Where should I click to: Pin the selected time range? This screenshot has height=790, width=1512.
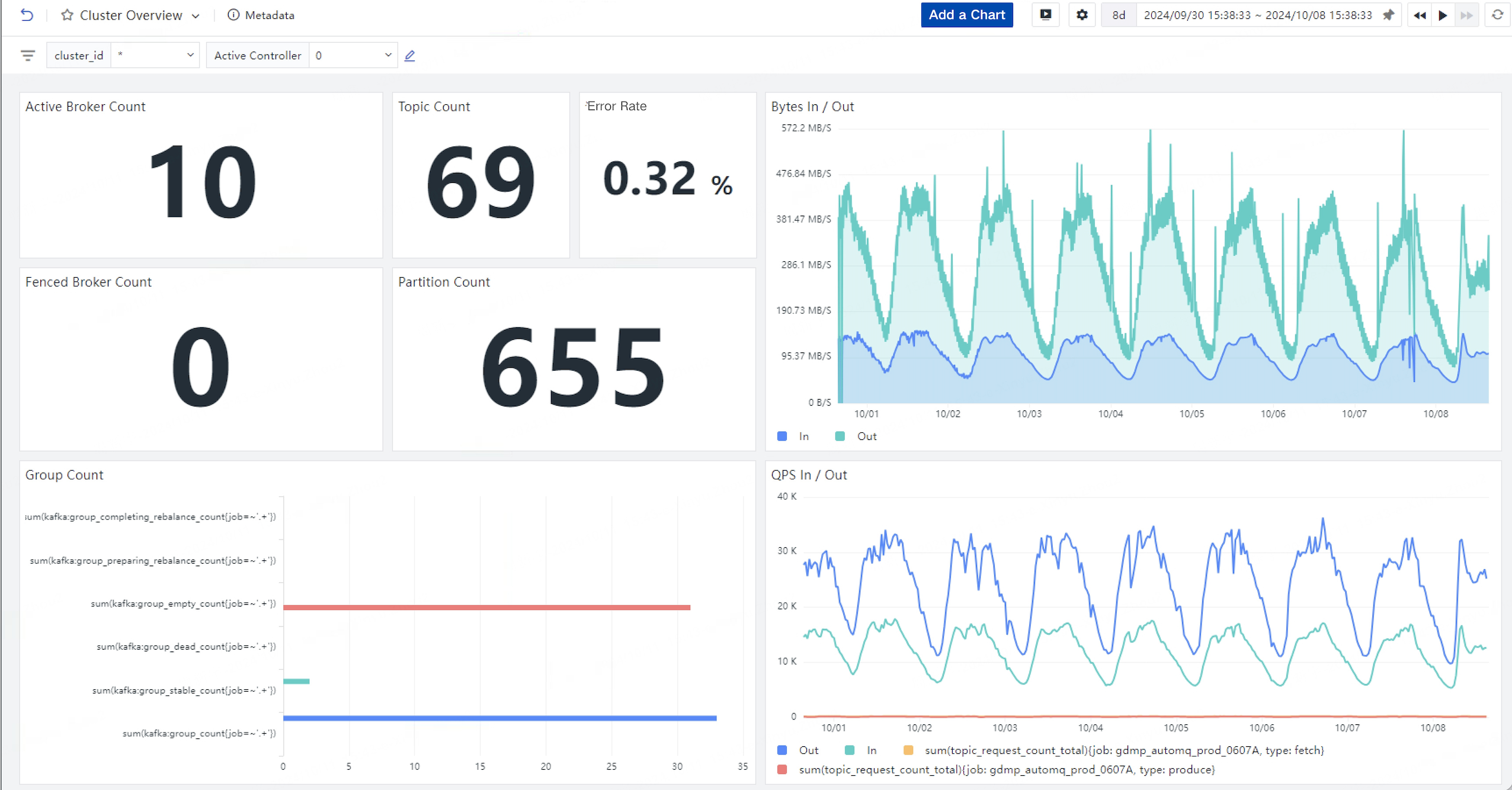point(1388,15)
